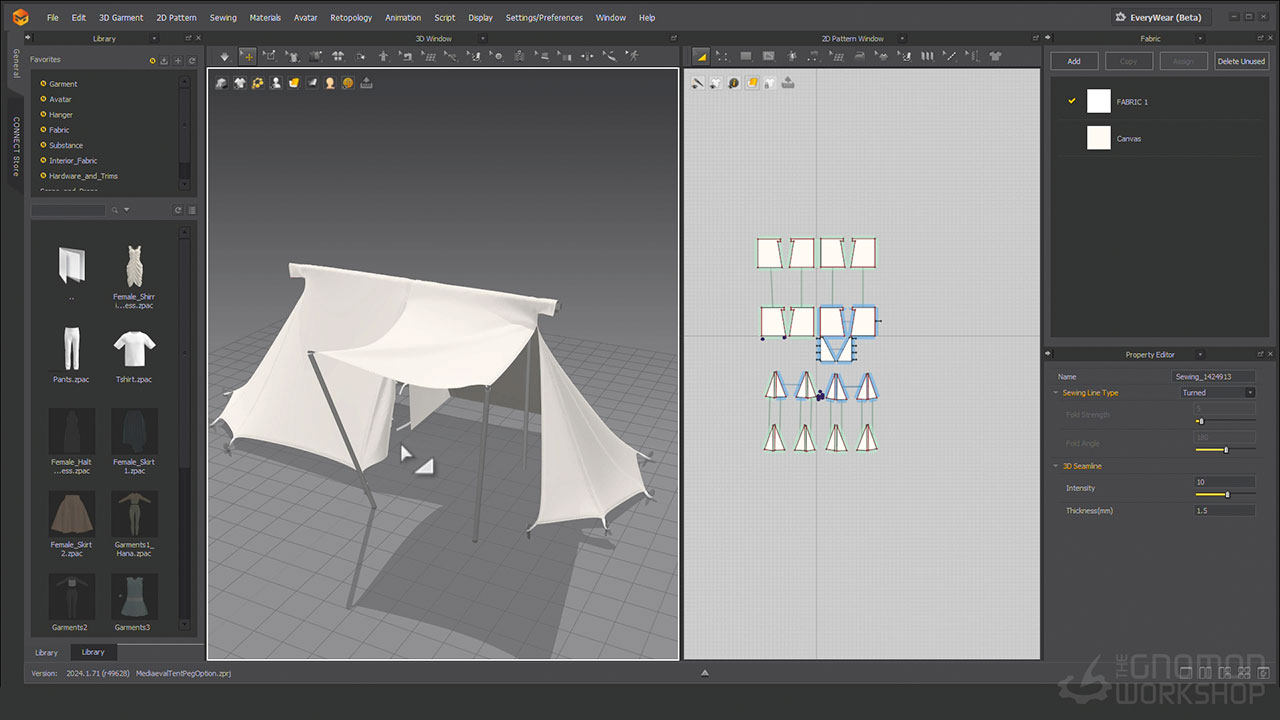
Task: Click the Add fabric button
Action: (1074, 61)
